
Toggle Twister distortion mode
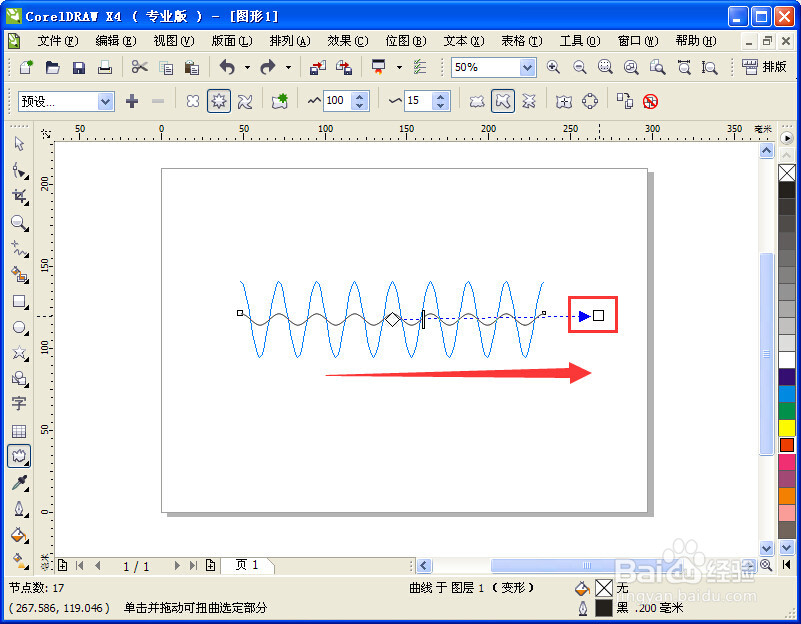(245, 101)
